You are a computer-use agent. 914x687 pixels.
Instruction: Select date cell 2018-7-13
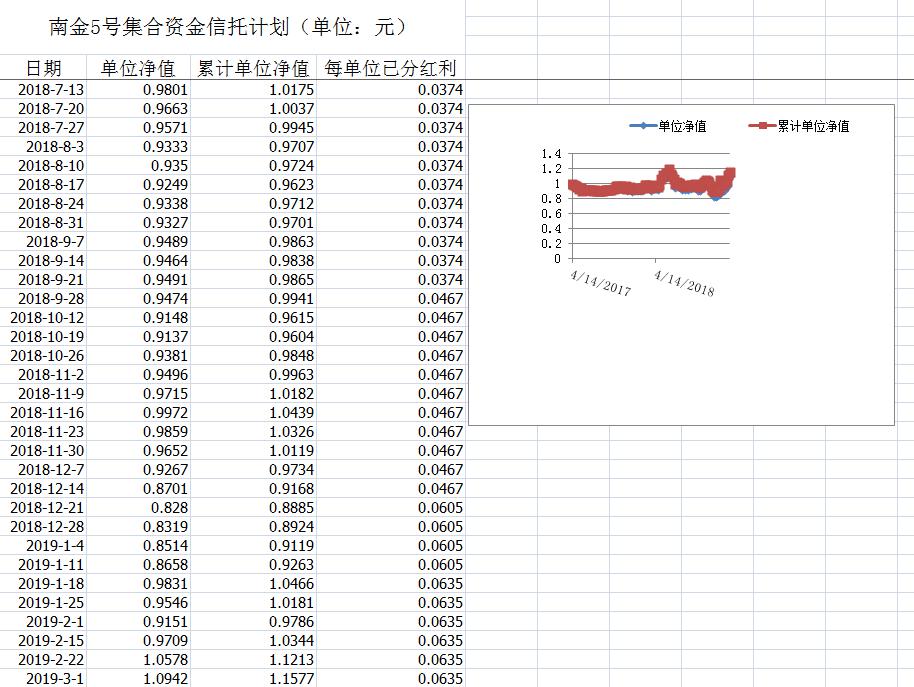pyautogui.click(x=43, y=90)
